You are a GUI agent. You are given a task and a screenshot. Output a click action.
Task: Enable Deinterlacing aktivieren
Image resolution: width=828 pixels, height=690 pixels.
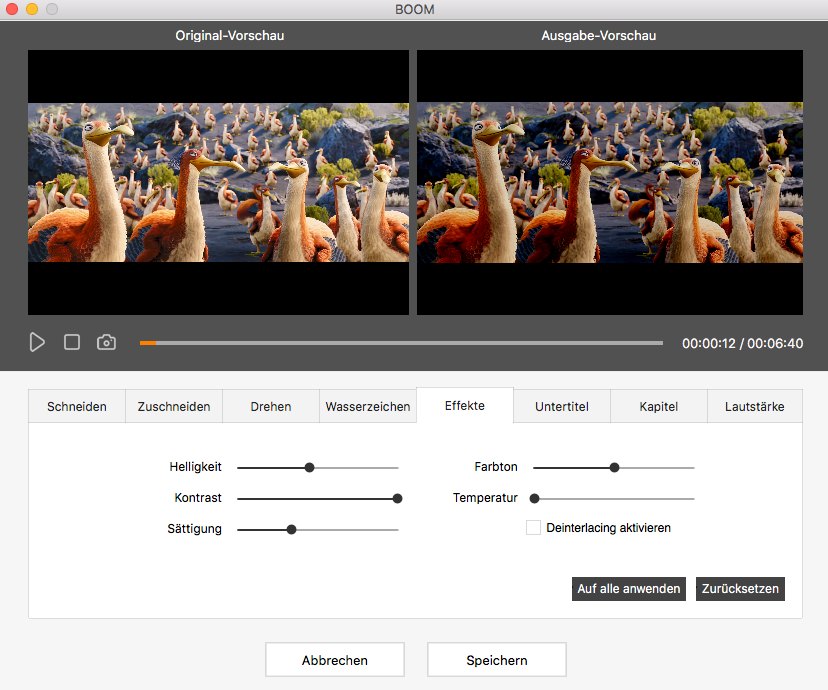[x=533, y=527]
